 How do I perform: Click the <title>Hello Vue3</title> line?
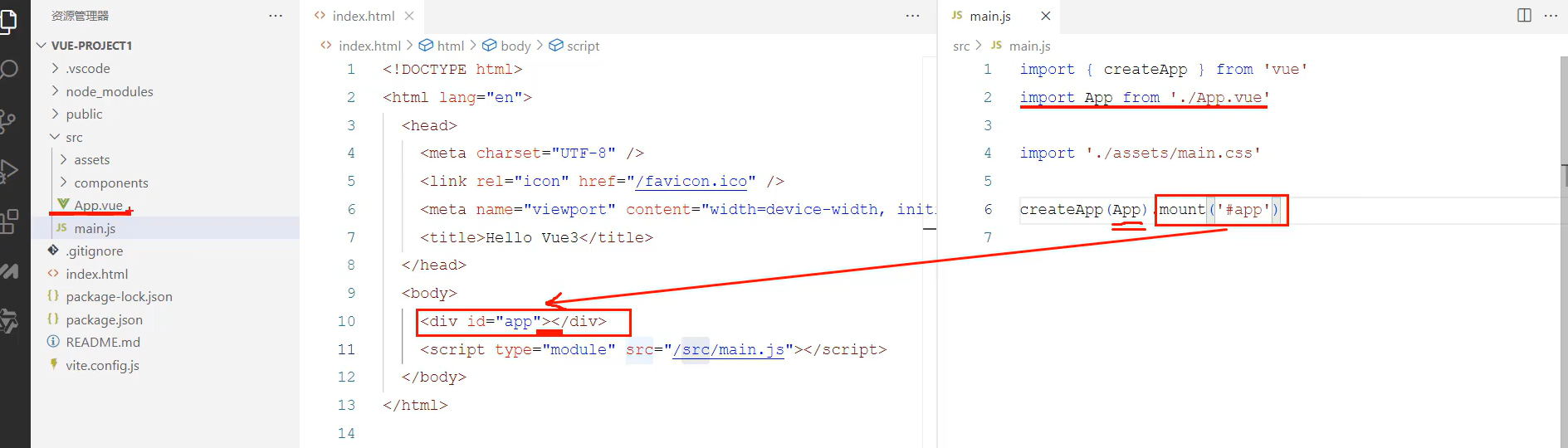pos(536,237)
